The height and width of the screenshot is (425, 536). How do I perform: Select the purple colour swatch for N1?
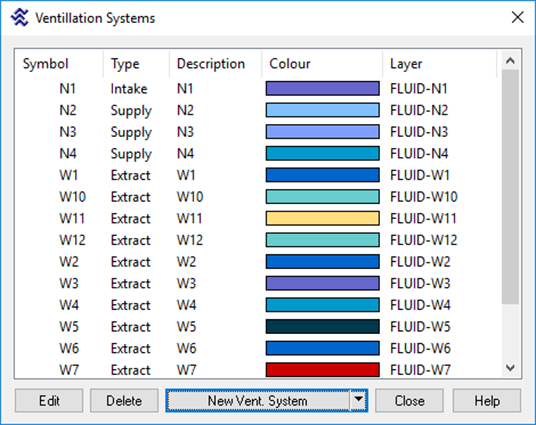click(323, 89)
